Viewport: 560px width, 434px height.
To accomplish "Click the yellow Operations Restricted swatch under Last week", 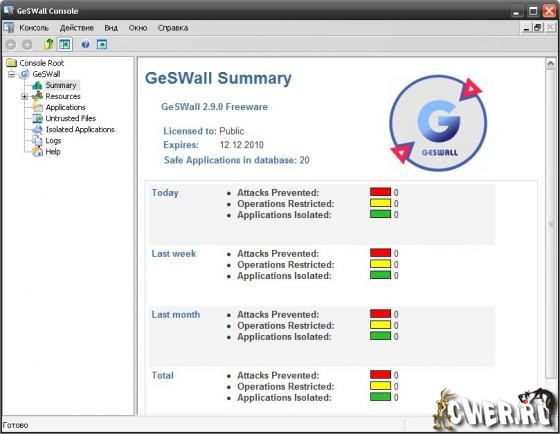I will (380, 264).
